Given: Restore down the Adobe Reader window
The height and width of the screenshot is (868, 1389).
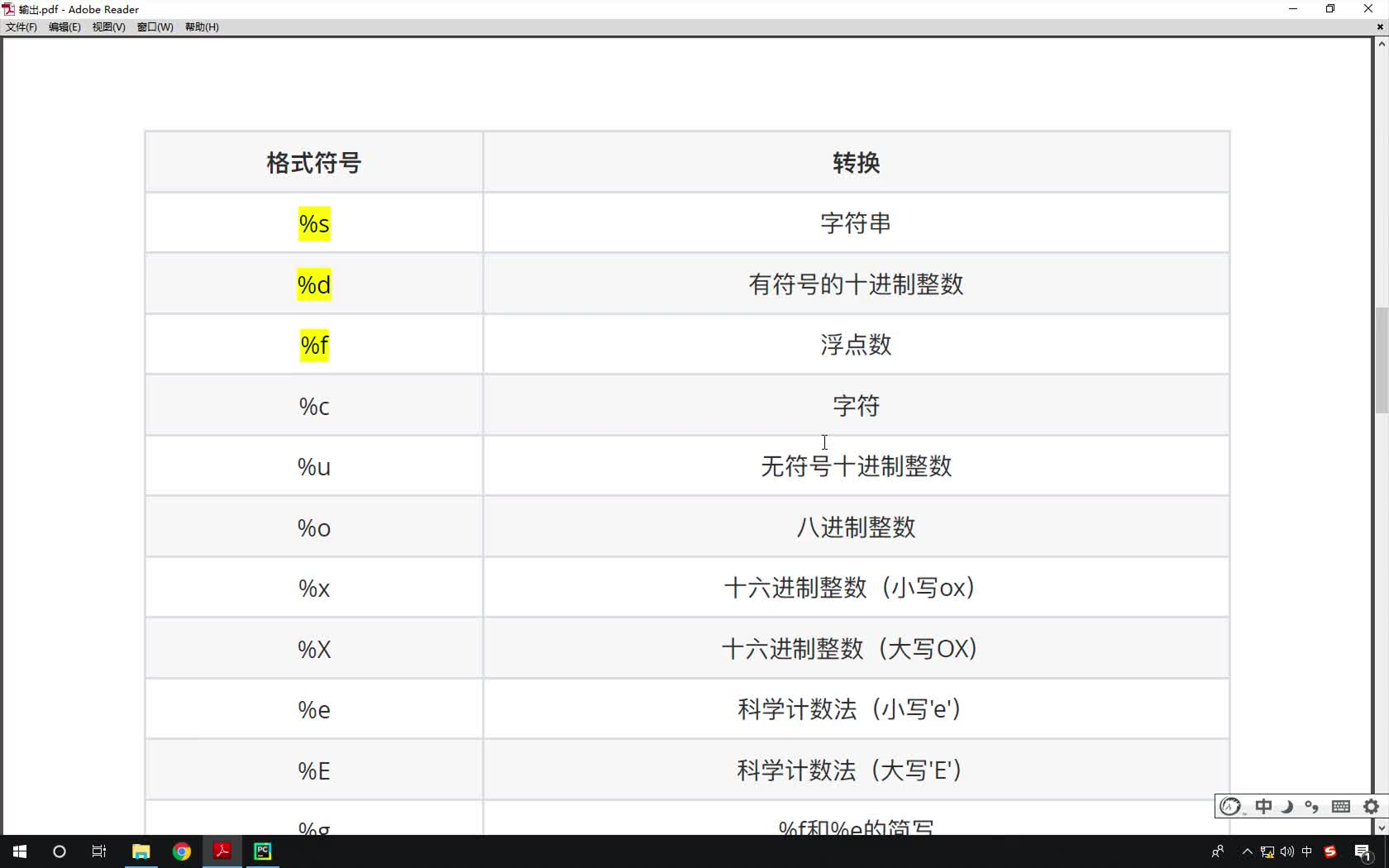Looking at the screenshot, I should [1330, 9].
